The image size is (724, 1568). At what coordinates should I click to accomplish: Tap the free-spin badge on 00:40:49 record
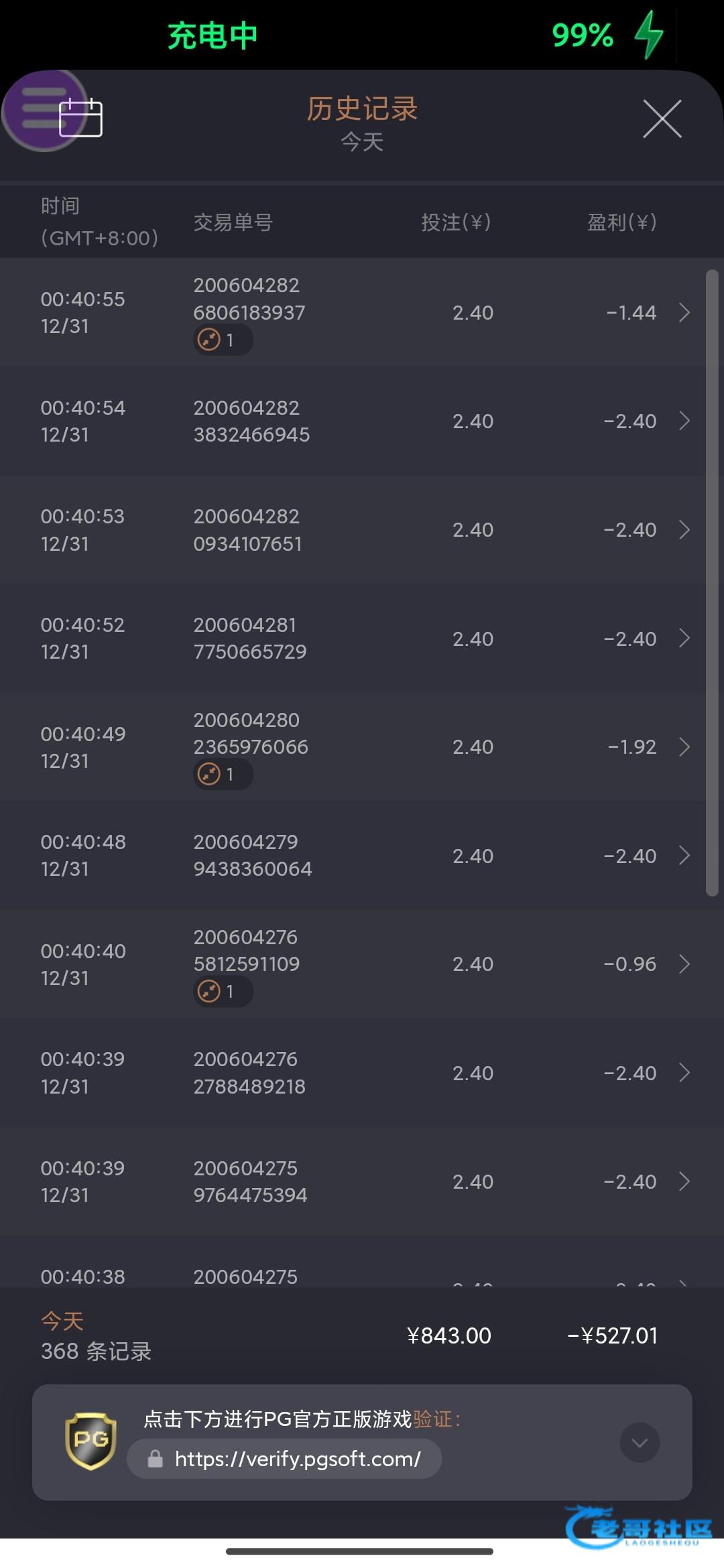[223, 775]
